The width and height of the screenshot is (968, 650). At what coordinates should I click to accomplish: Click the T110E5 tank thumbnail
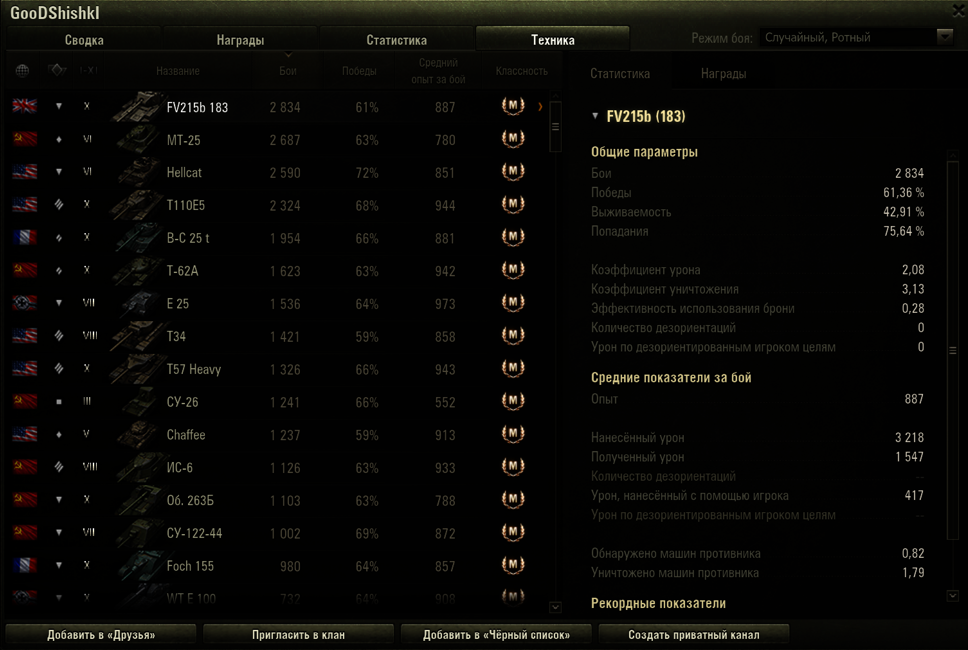[x=137, y=204]
